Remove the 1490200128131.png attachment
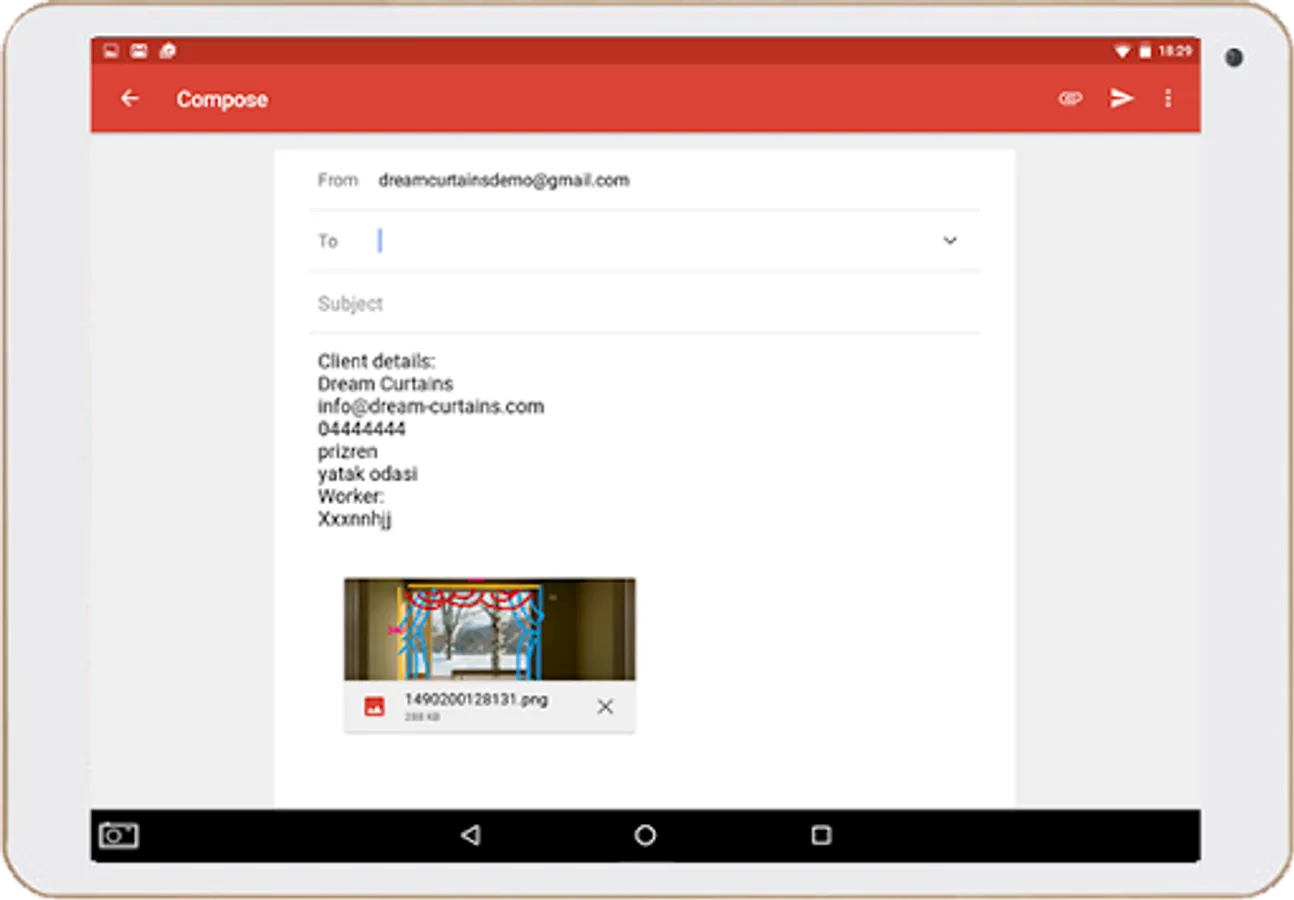Viewport: 1294px width, 900px height. coord(605,707)
